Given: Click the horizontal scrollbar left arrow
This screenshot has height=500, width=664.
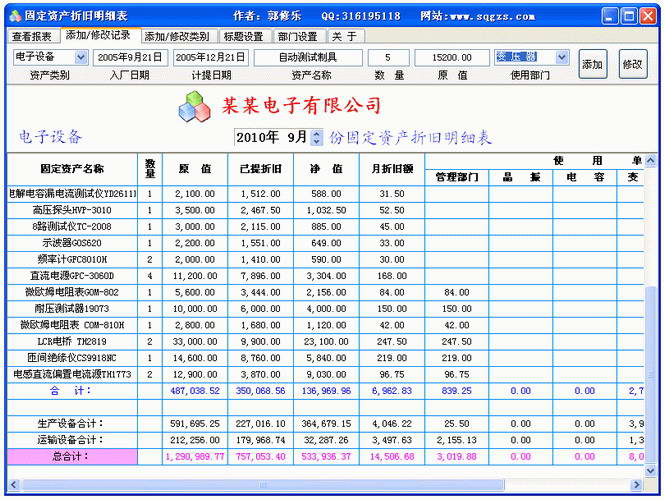Looking at the screenshot, I should 14,484.
